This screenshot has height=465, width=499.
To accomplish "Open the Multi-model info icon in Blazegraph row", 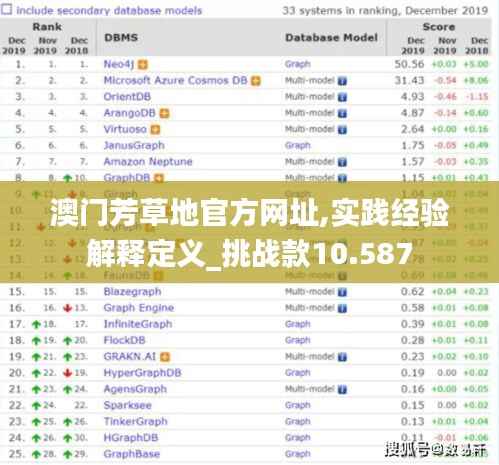I will point(342,292).
